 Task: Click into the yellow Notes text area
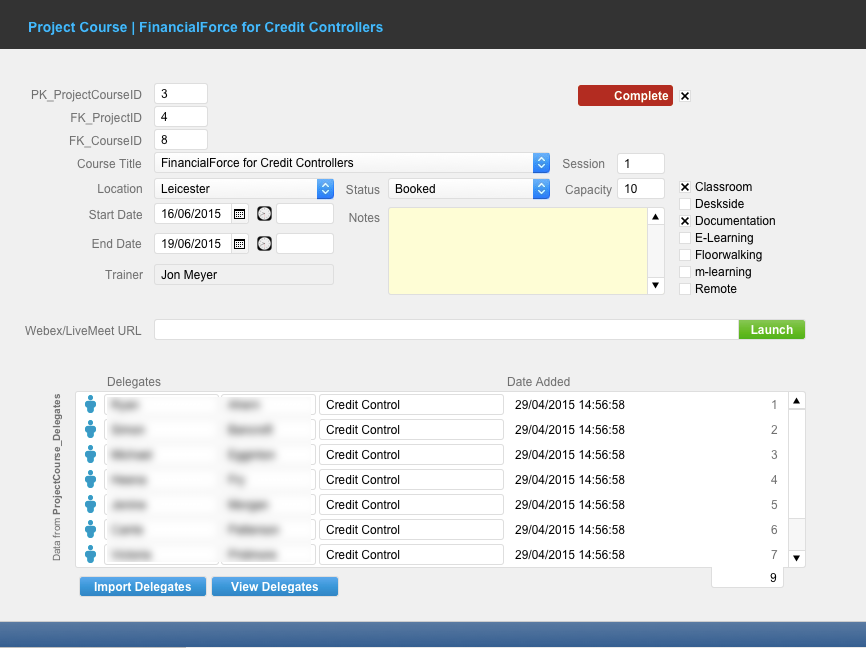(518, 251)
